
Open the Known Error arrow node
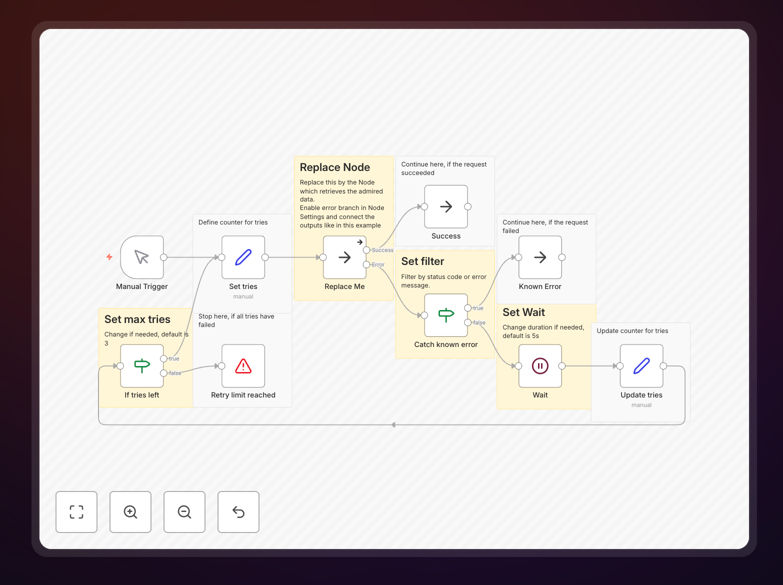click(540, 257)
